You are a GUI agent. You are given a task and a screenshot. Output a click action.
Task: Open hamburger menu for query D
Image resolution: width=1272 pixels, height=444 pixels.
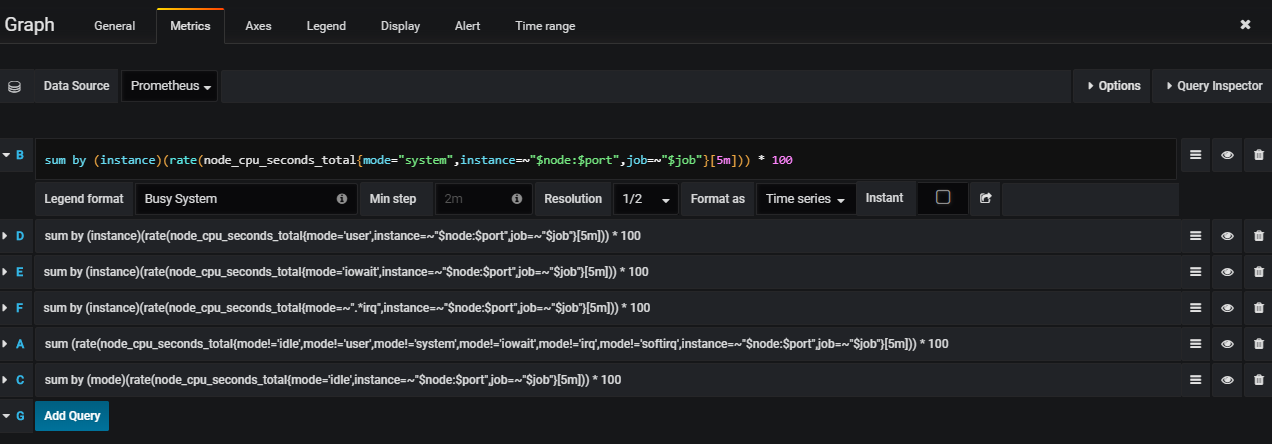[x=1193, y=236]
